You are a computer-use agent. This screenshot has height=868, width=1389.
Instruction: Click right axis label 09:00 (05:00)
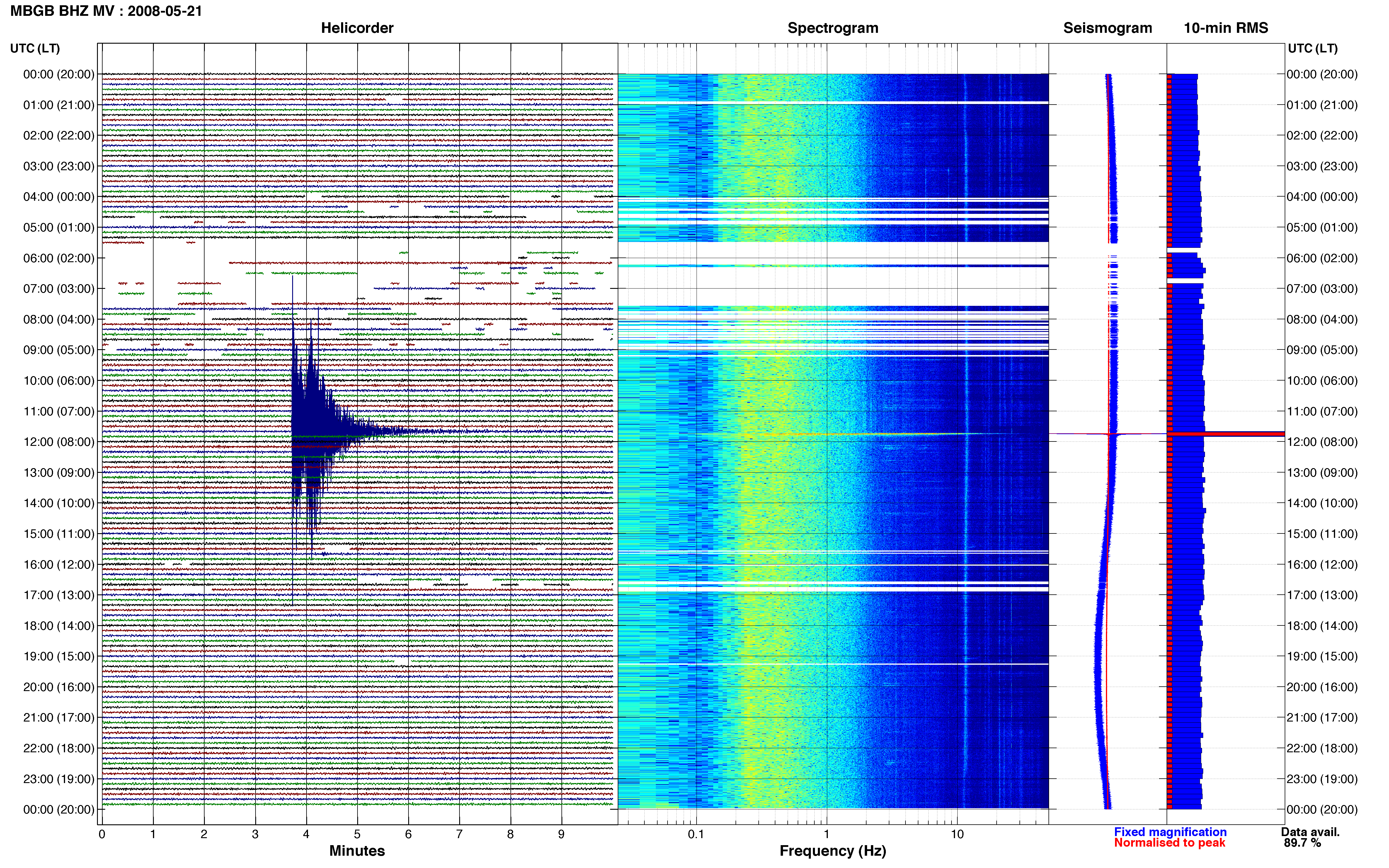pyautogui.click(x=1322, y=350)
